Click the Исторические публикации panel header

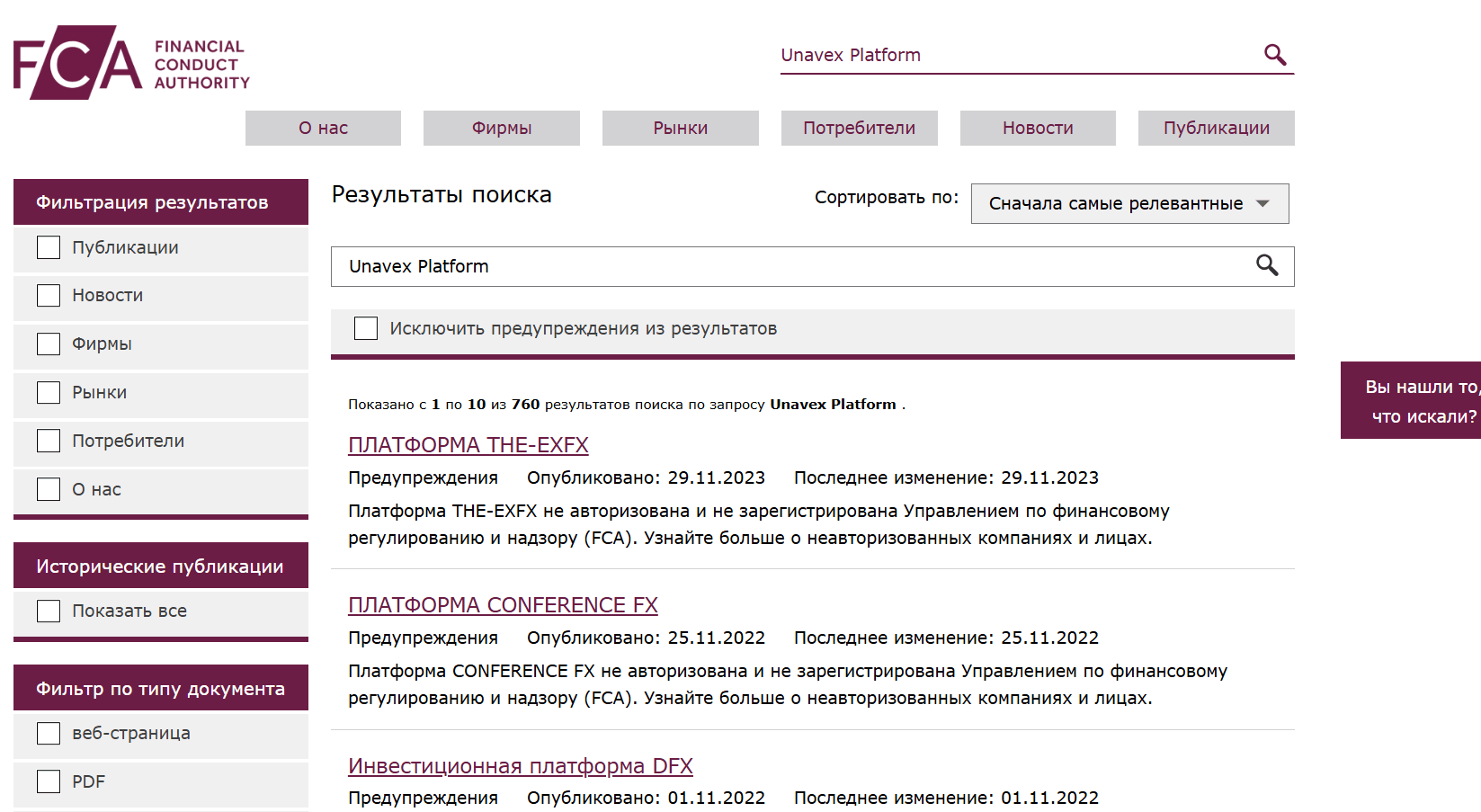161,566
